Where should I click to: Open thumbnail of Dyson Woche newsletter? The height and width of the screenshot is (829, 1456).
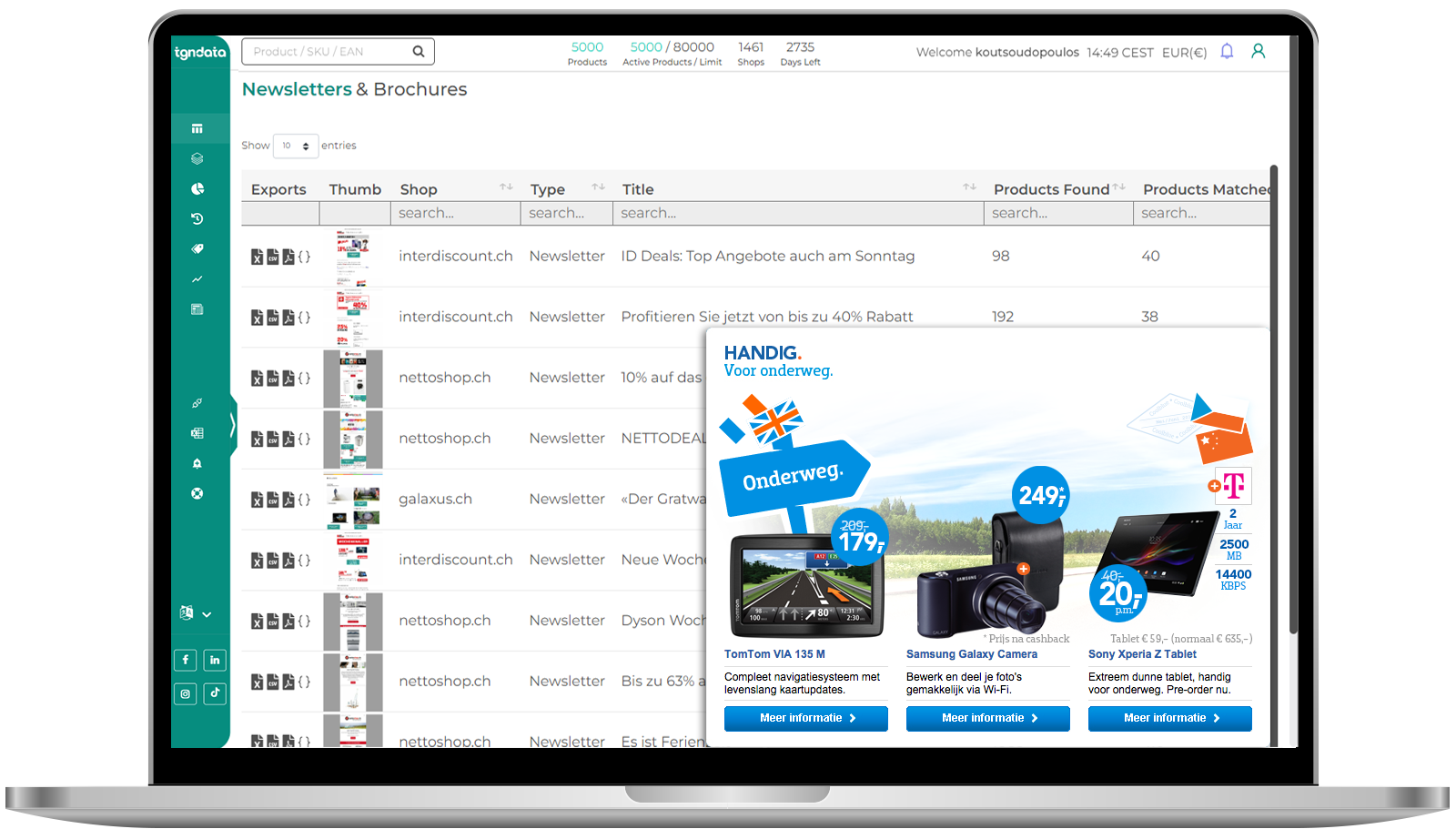353,622
